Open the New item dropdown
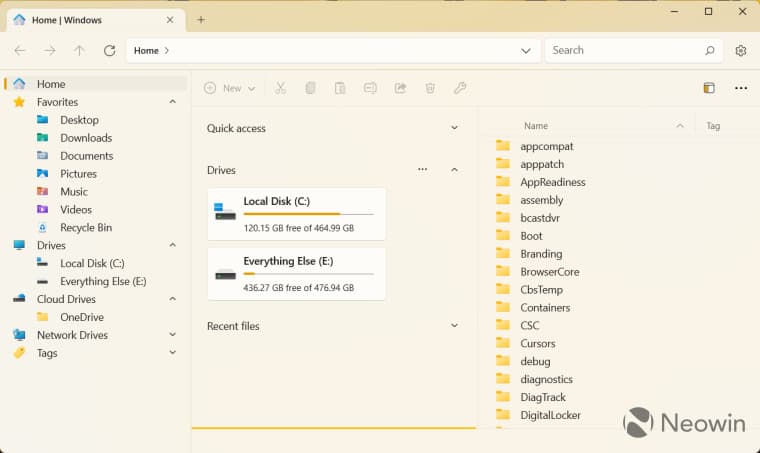Viewport: 760px width, 453px height. coord(230,88)
